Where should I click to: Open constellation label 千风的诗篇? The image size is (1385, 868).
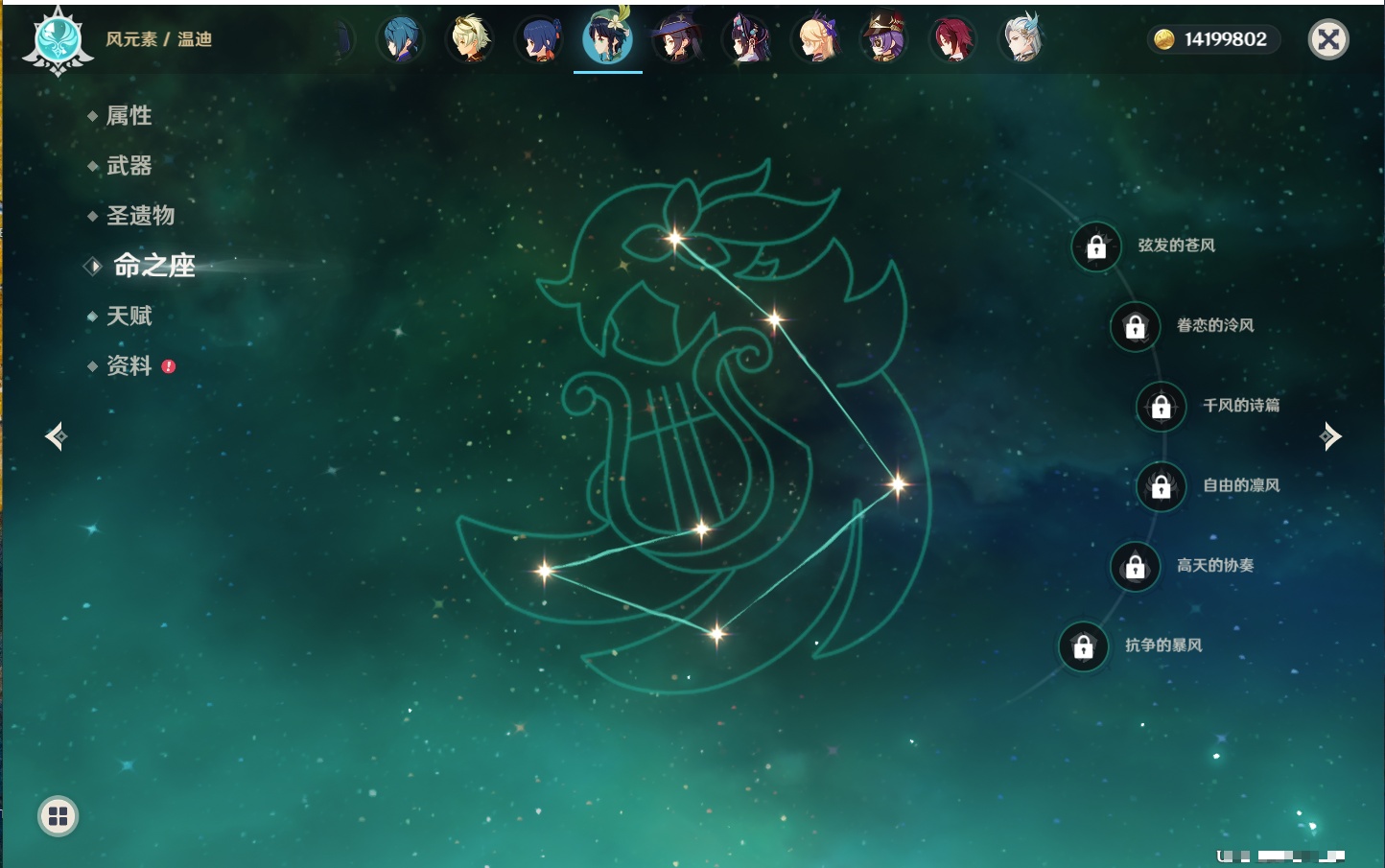[1241, 405]
